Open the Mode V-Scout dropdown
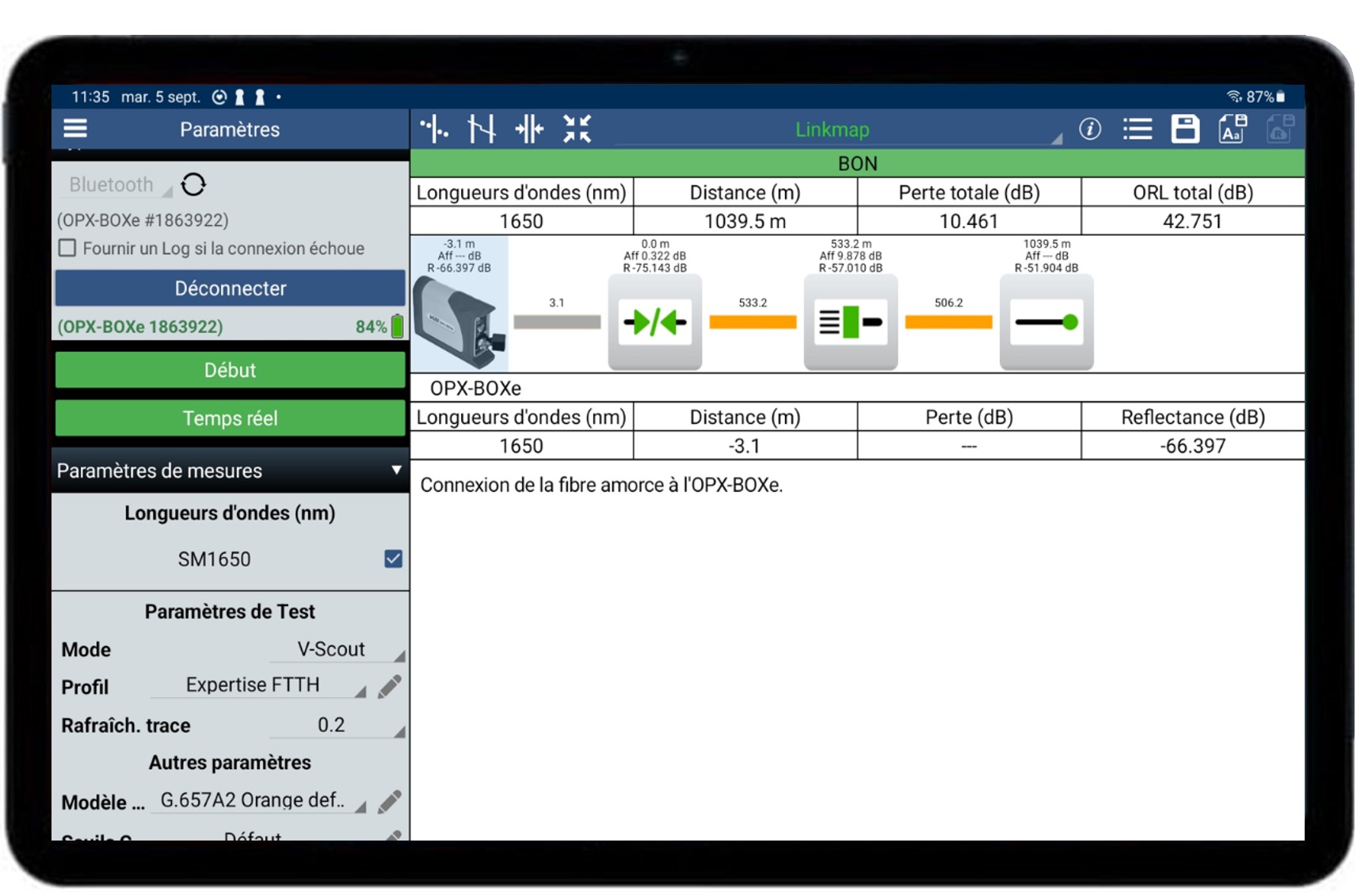The image size is (1372, 896). (337, 650)
